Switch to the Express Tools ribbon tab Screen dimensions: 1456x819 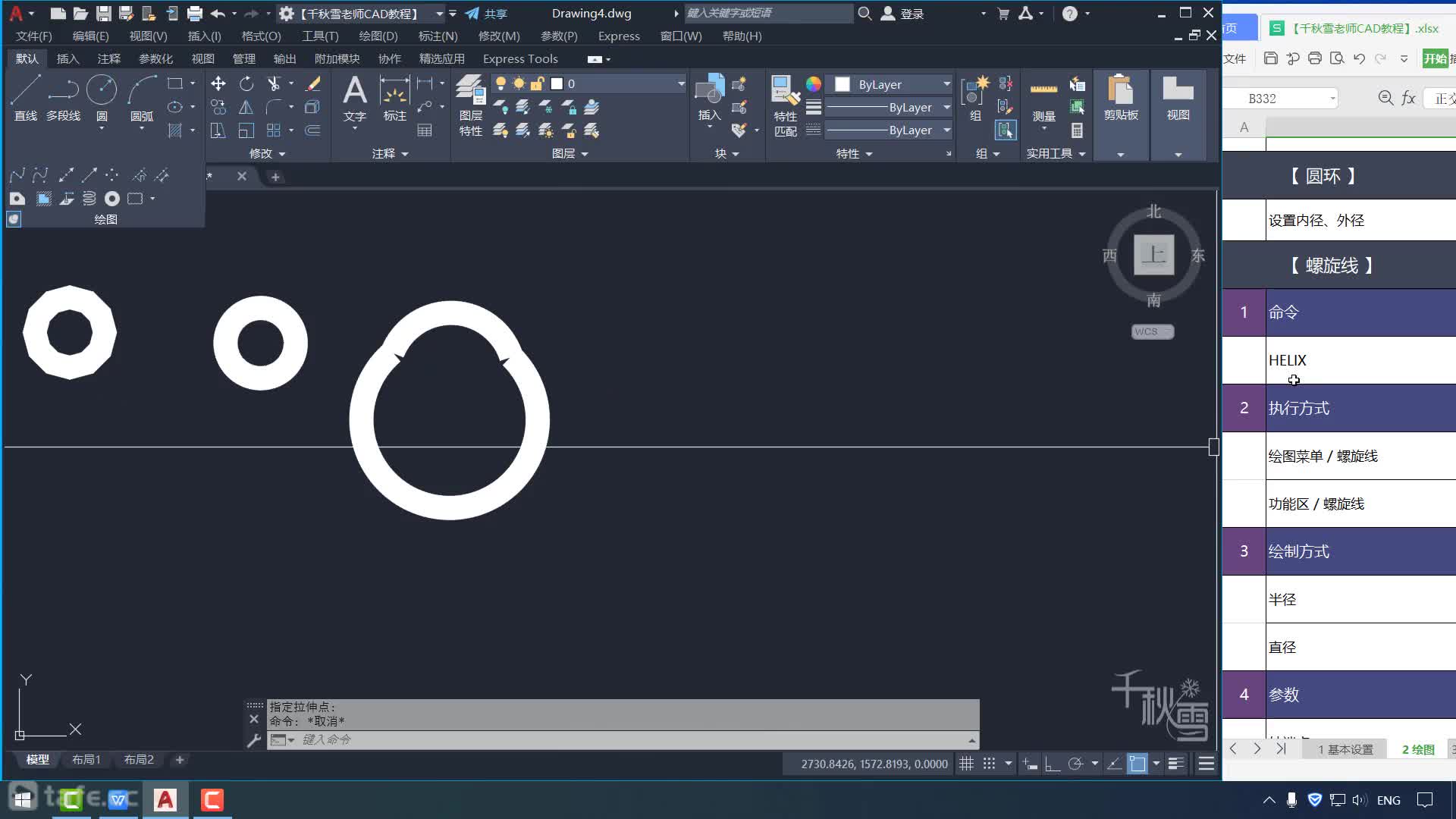coord(520,58)
